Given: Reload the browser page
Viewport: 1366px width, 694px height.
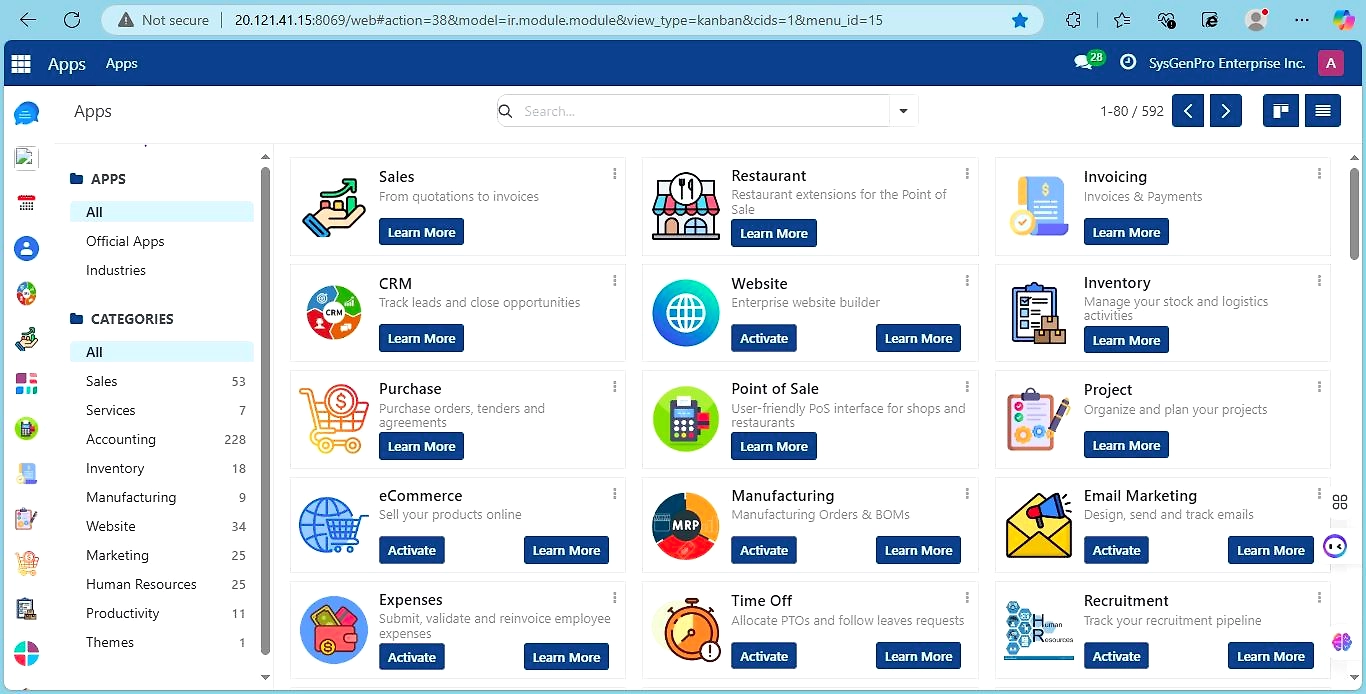Looking at the screenshot, I should pyautogui.click(x=71, y=20).
